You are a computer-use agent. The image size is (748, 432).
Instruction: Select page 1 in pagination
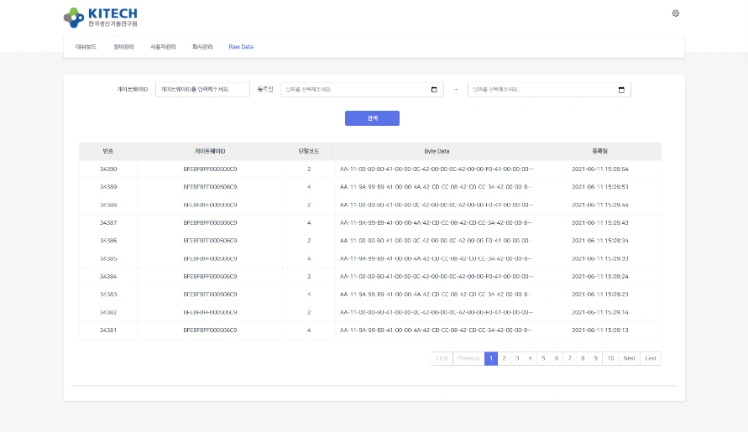[491, 358]
